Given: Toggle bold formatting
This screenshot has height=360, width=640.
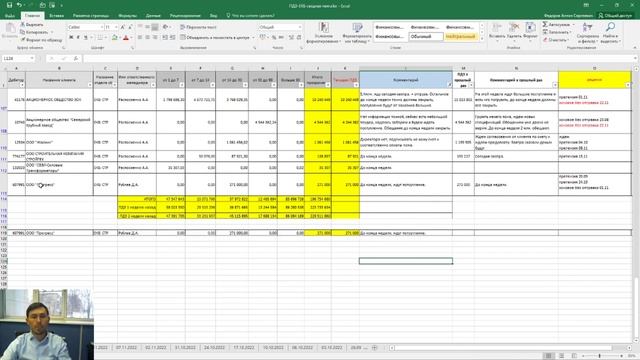Looking at the screenshot, I should point(71,38).
